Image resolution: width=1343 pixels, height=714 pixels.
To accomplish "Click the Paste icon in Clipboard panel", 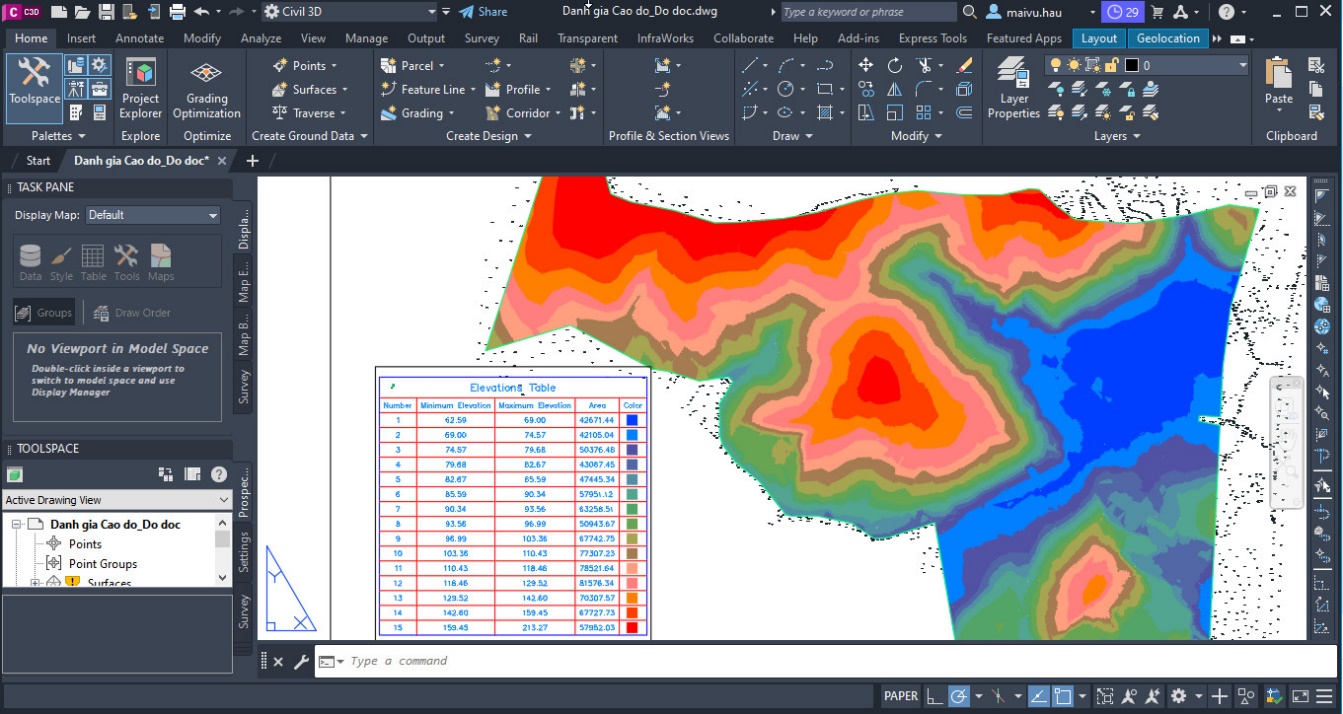I will (1279, 80).
